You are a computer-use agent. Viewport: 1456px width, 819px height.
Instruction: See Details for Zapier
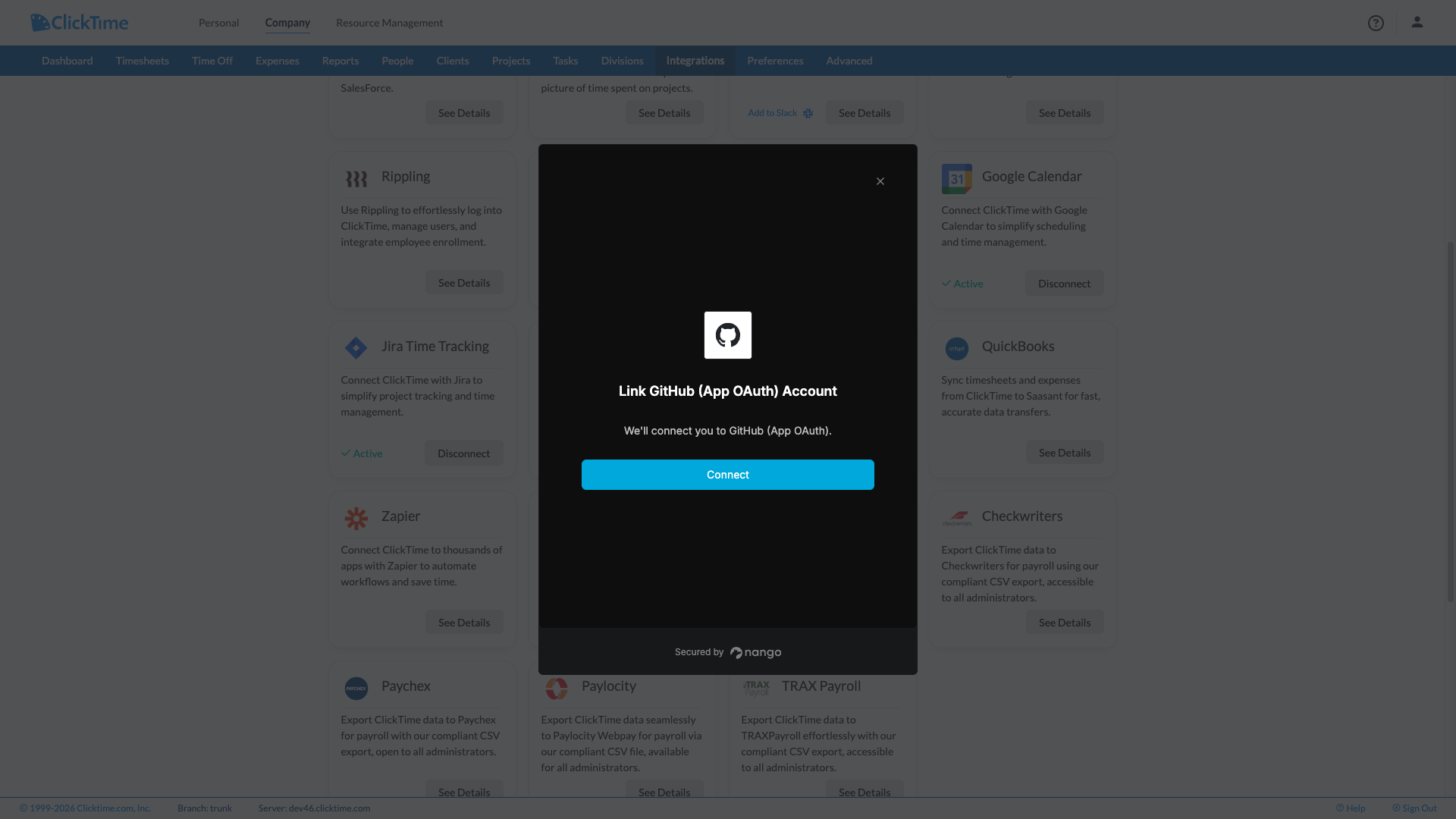(x=464, y=623)
